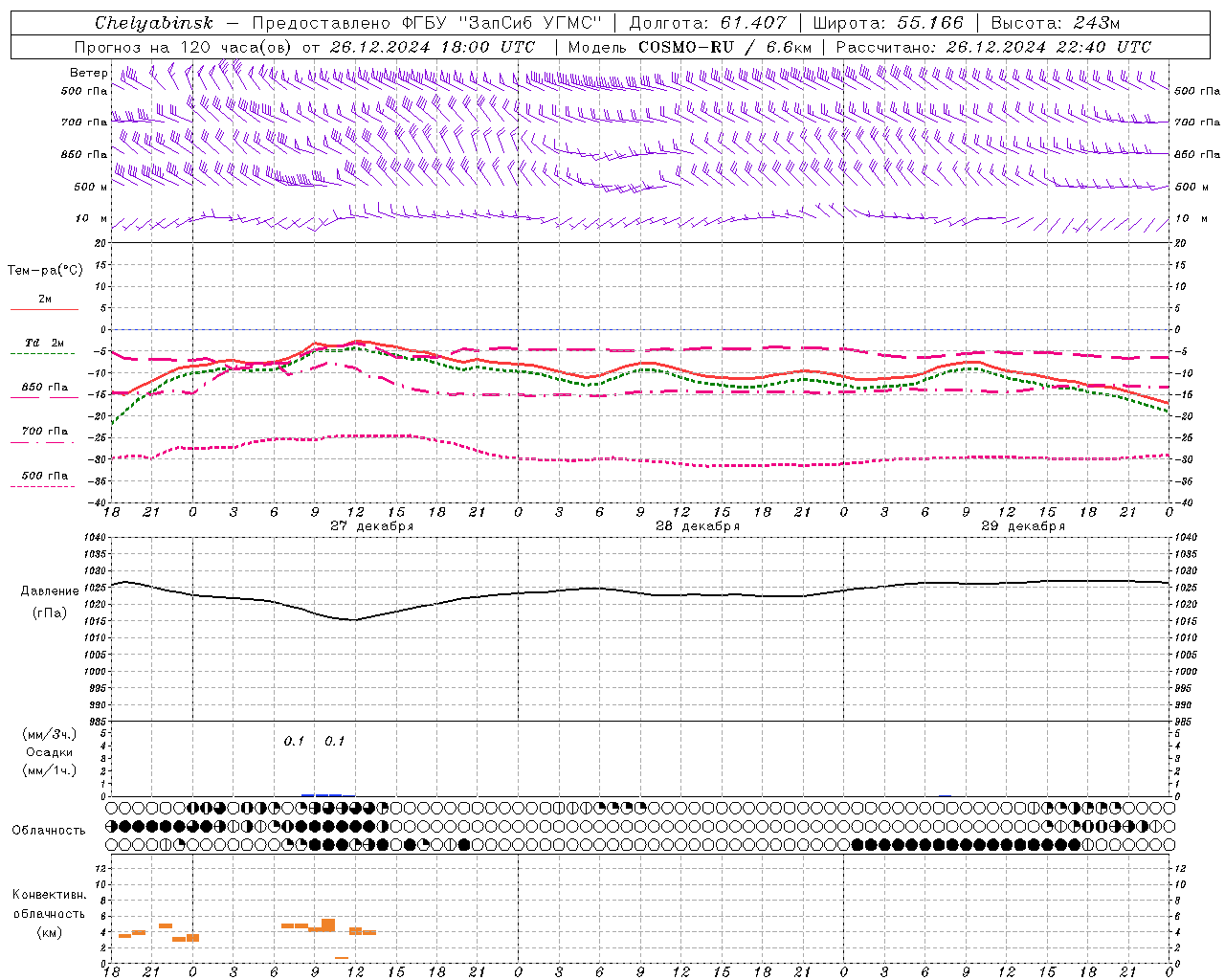Click the '2м' temperature legend entry
This screenshot has height=980, width=1225.
point(45,300)
